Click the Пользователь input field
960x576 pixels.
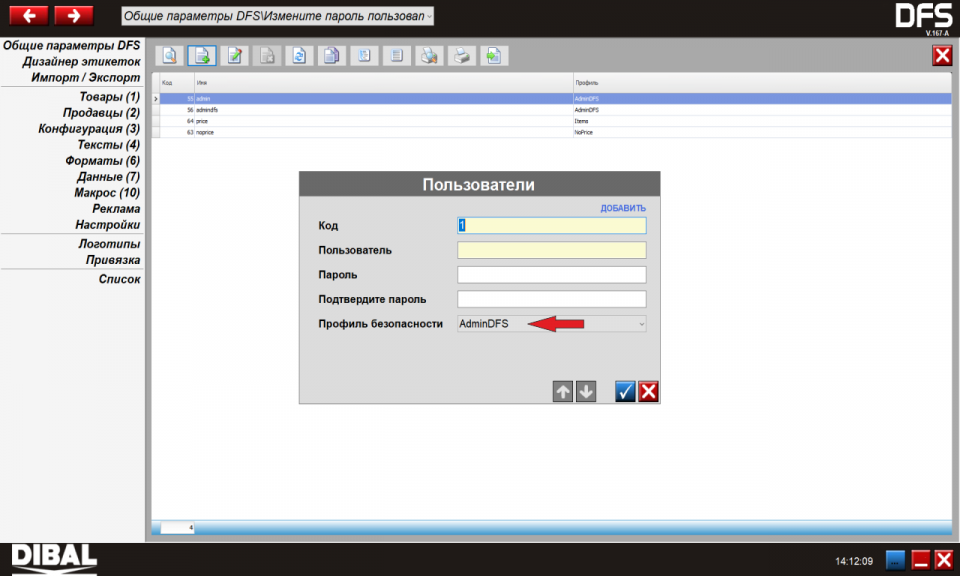point(551,250)
